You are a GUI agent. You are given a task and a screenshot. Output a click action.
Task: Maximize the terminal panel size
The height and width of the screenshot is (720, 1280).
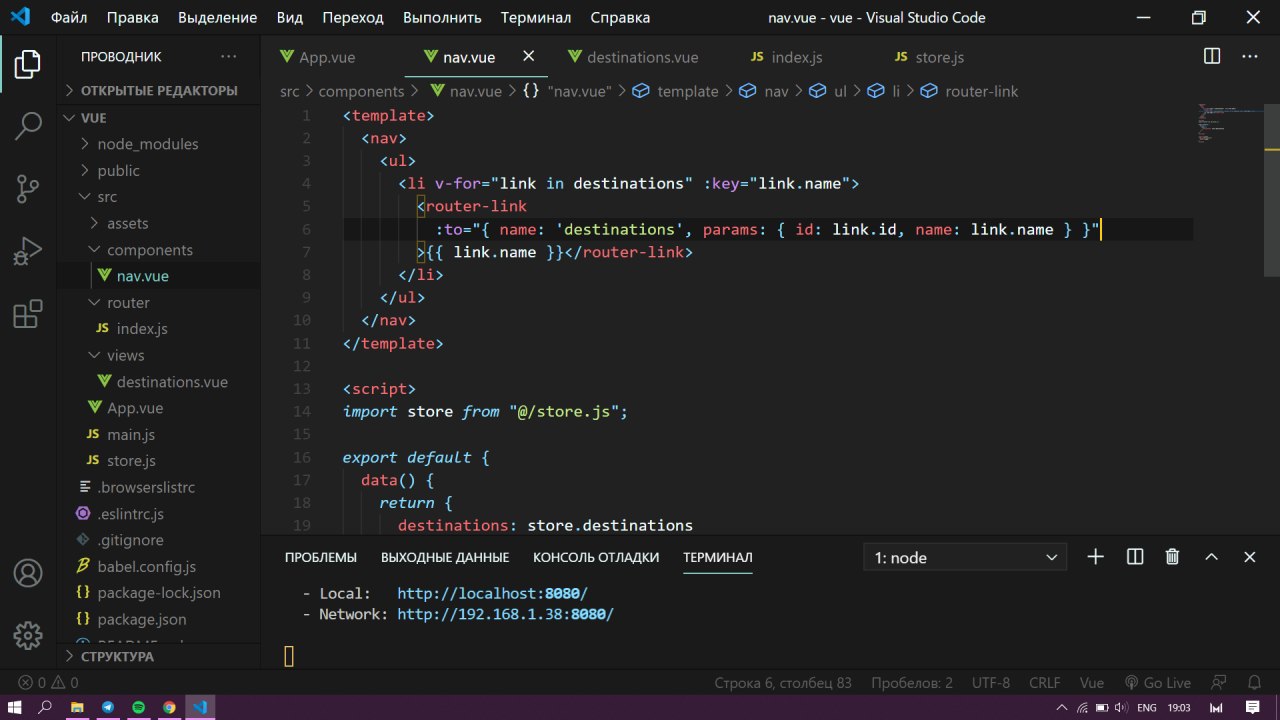coord(1211,557)
